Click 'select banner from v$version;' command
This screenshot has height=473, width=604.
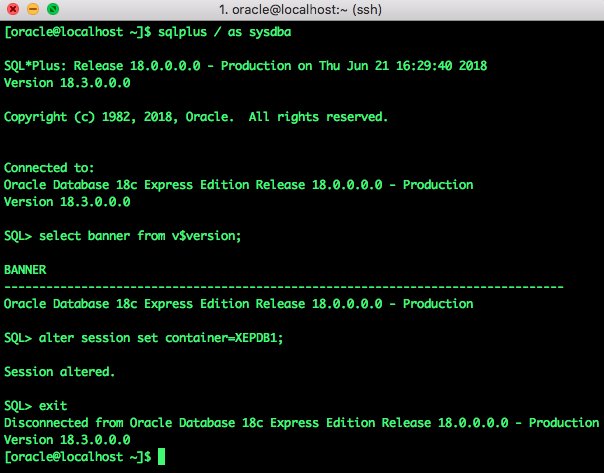pyautogui.click(x=140, y=236)
